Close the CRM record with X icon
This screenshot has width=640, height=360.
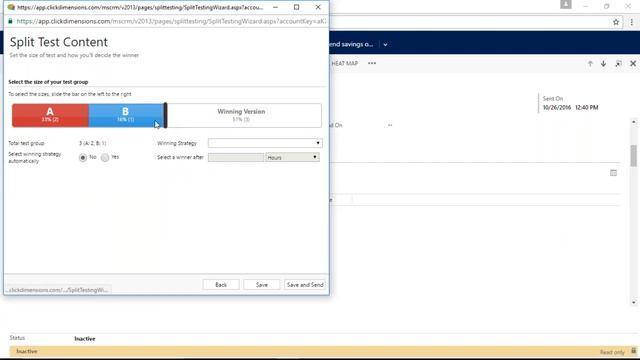click(x=633, y=64)
